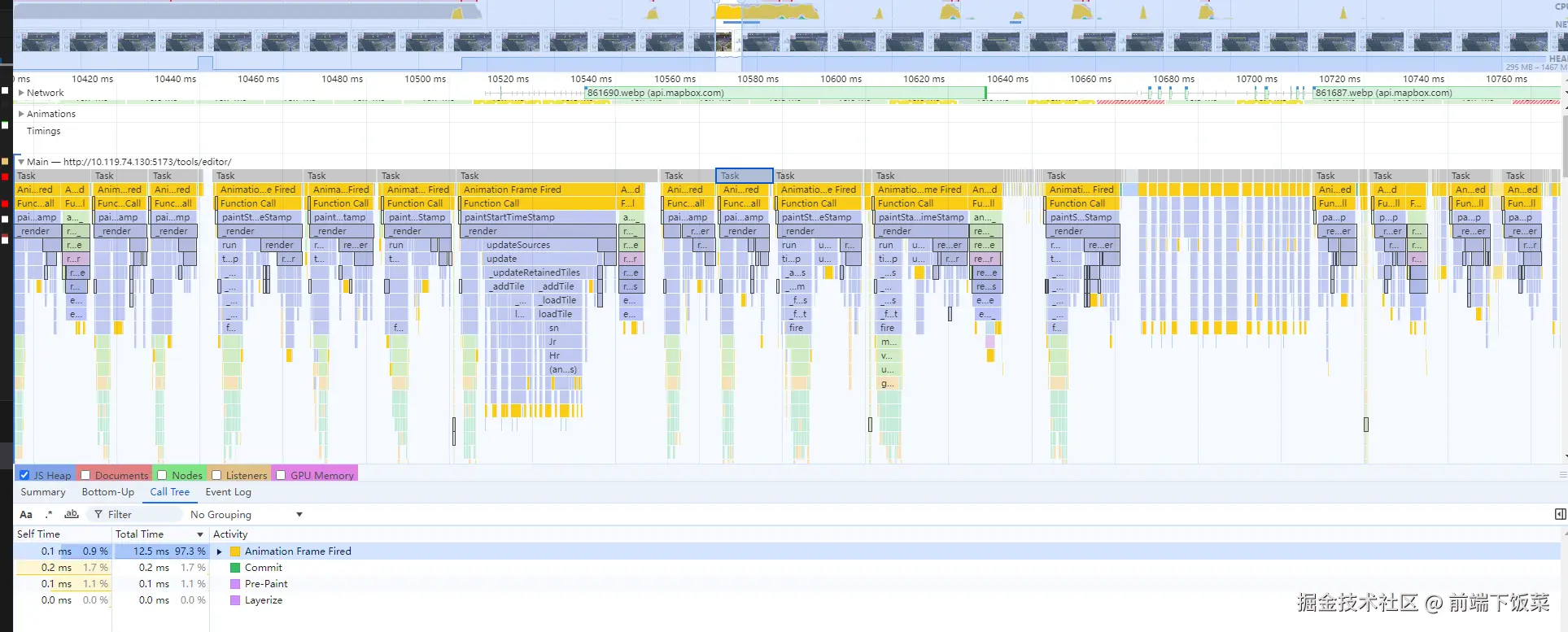
Task: Check the GPU Memory checkbox
Action: coord(281,475)
